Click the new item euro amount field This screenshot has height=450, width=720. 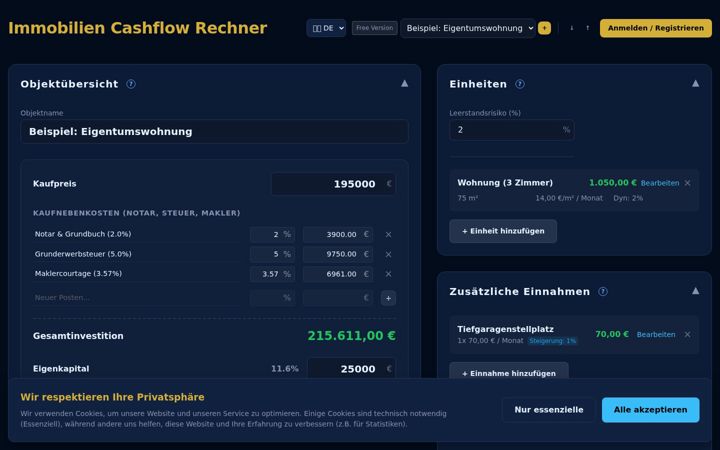tap(338, 298)
